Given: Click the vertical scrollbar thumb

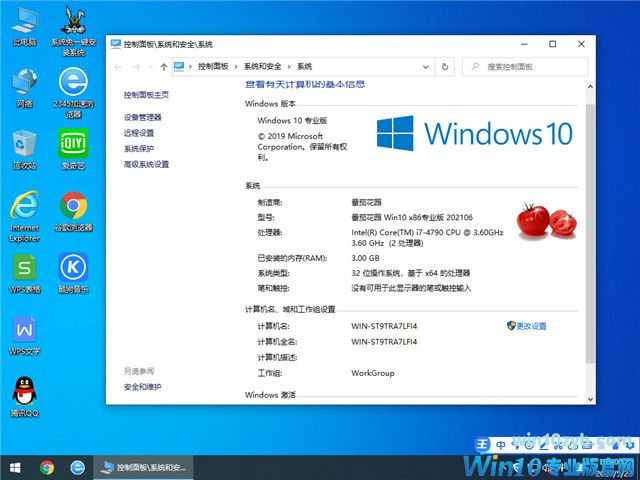Looking at the screenshot, I should coord(590,233).
